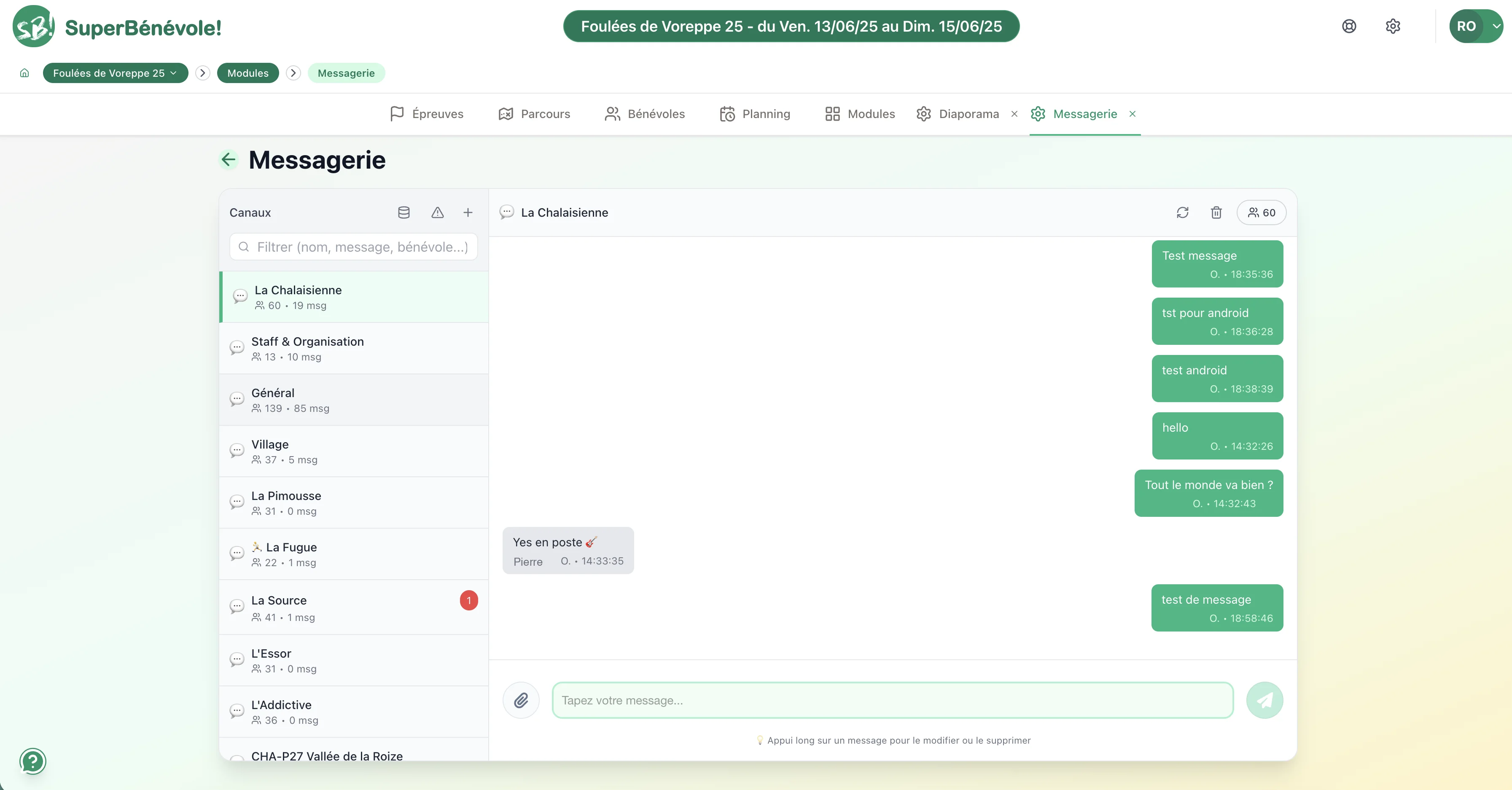Viewport: 1512px width, 790px height.
Task: Expand chevron after Modules breadcrumb
Action: [293, 73]
